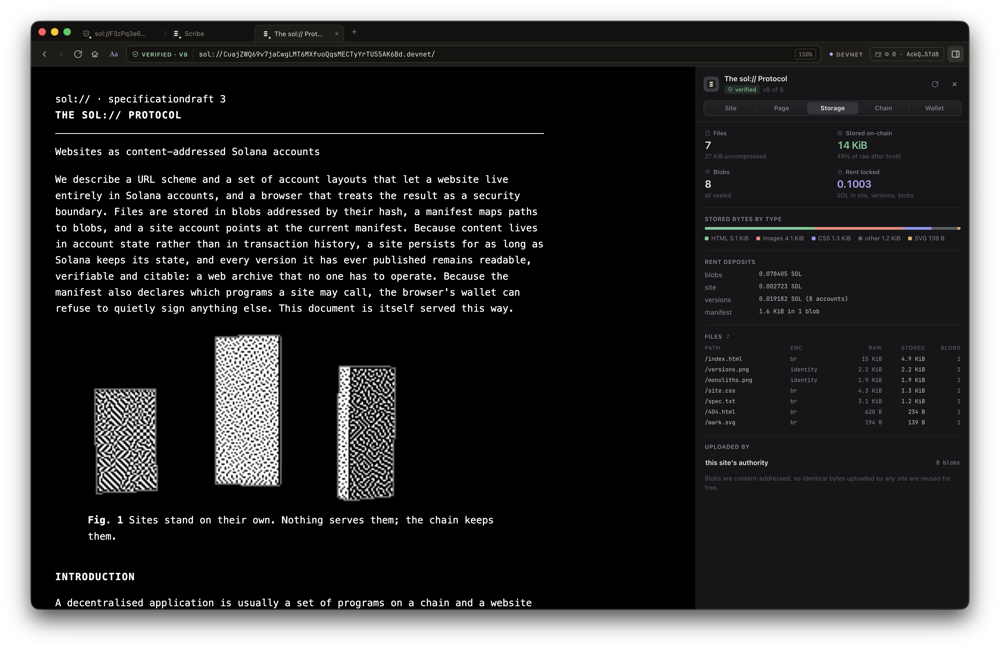
Task: Click THE SOL:// PROTOCOL page heading
Action: 118,115
